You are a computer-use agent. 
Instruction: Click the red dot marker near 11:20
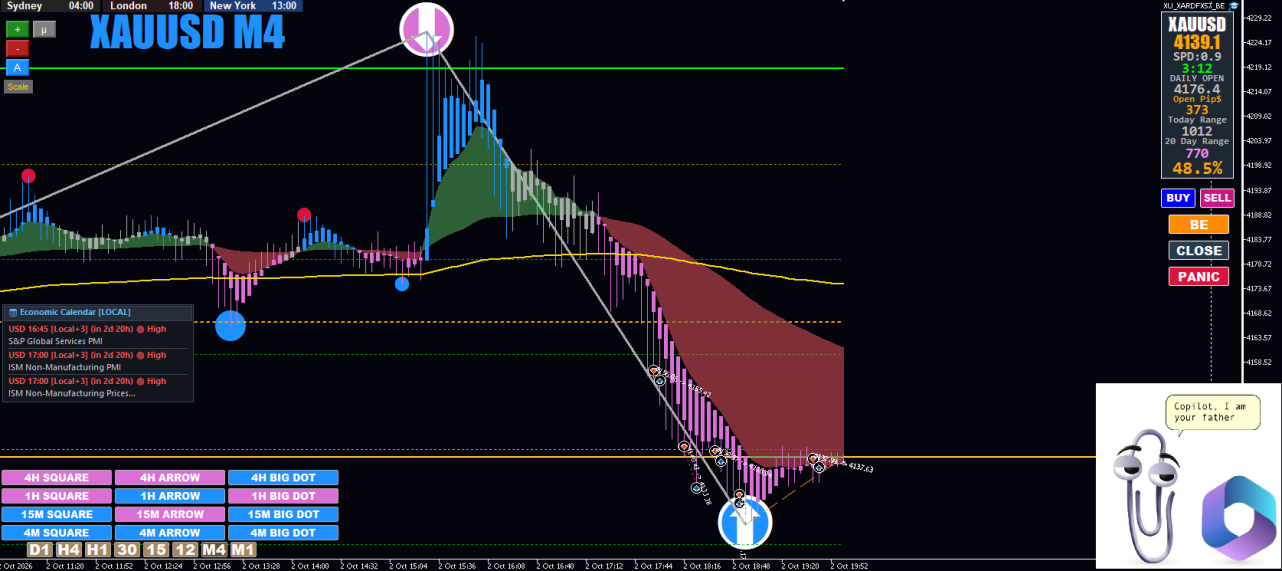click(28, 177)
